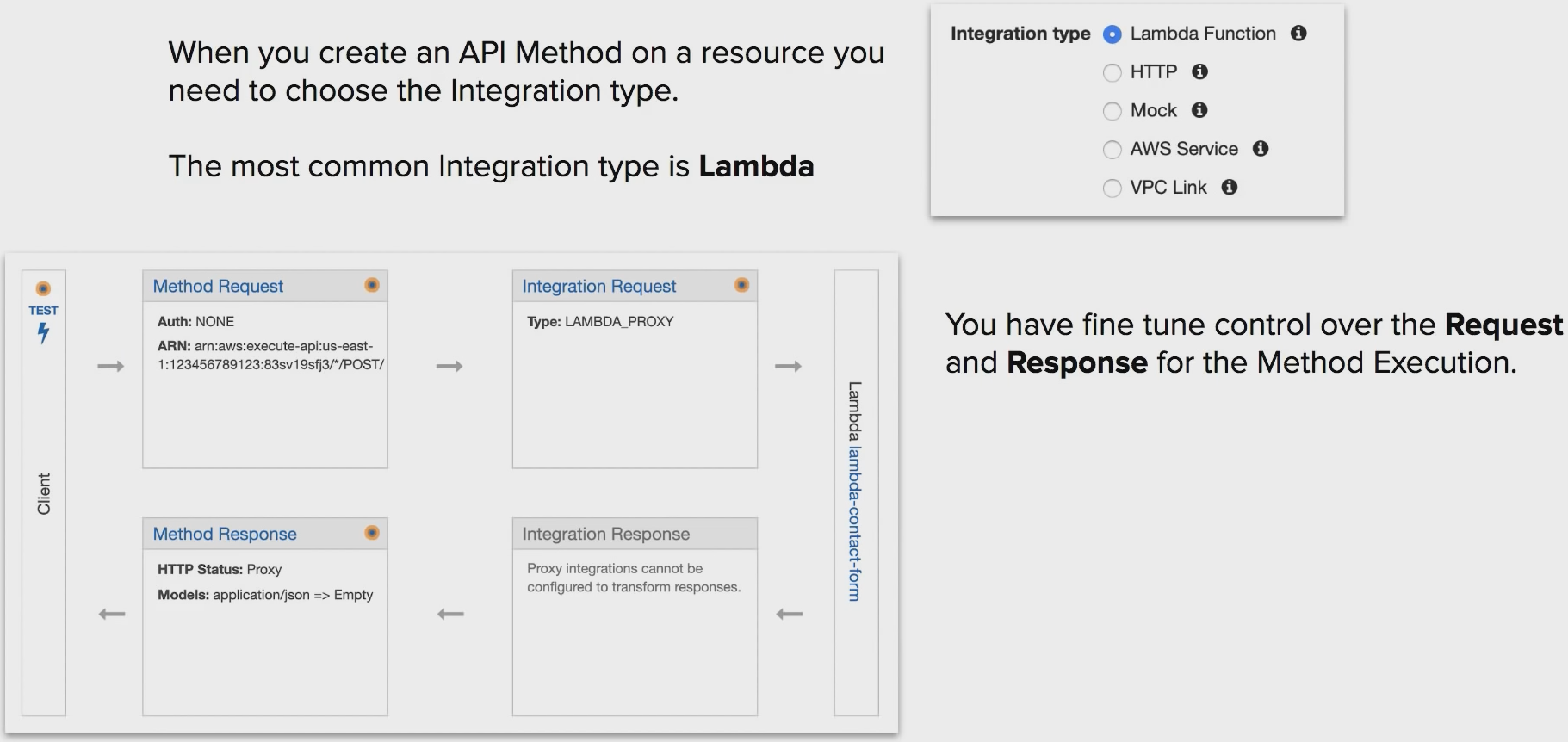The image size is (1568, 742).
Task: Open the Integration Request link
Action: click(598, 287)
